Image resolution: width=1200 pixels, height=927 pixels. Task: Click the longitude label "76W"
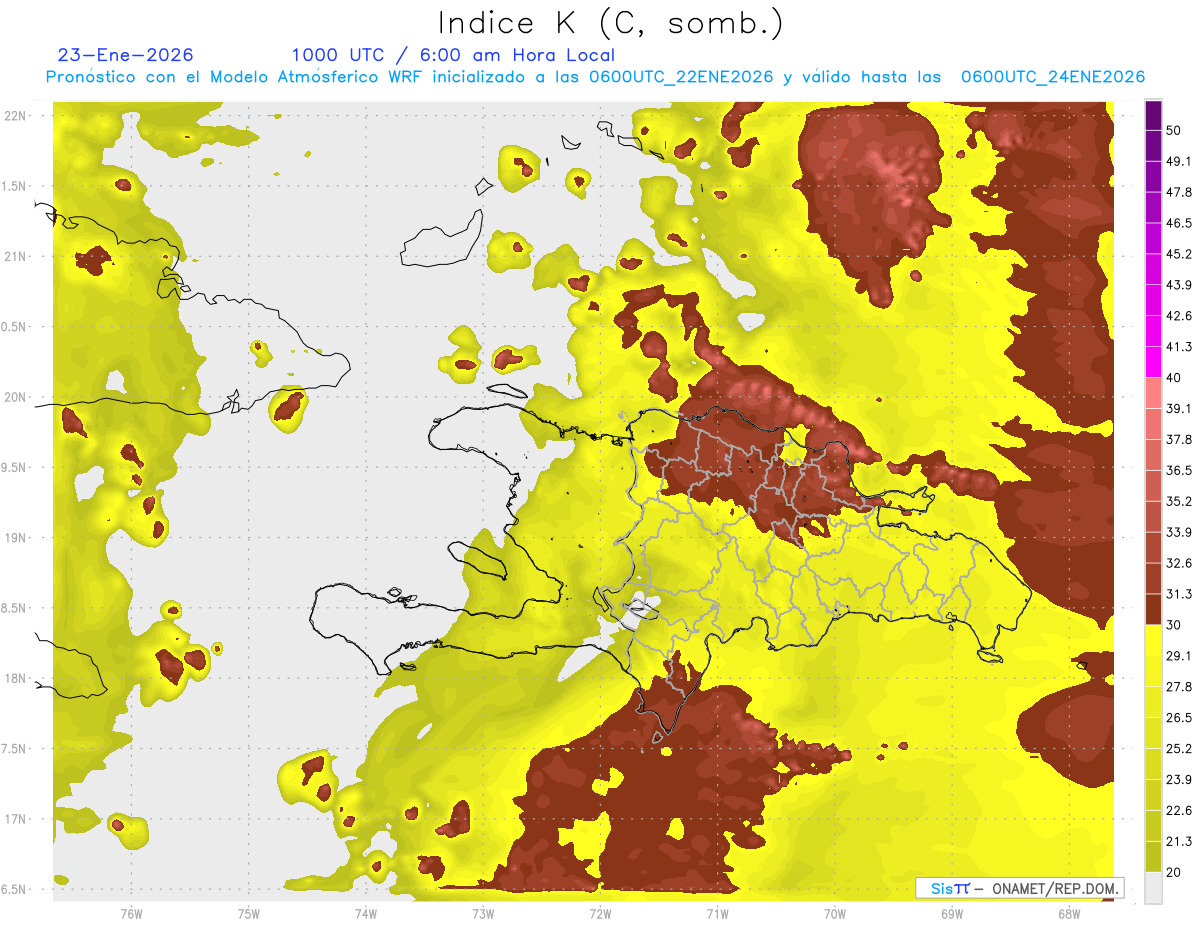point(131,913)
